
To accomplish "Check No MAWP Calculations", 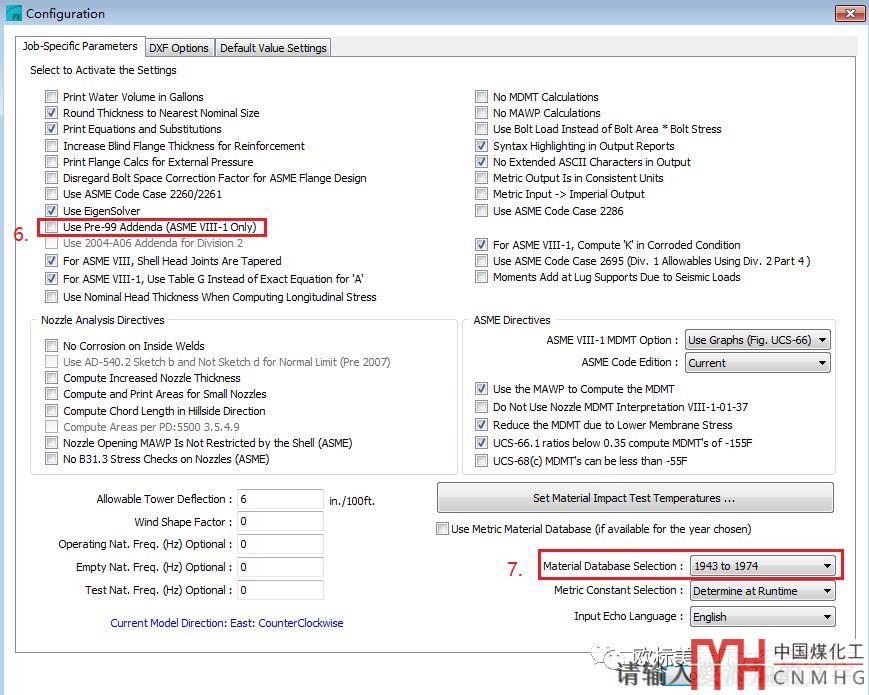I will coord(482,113).
